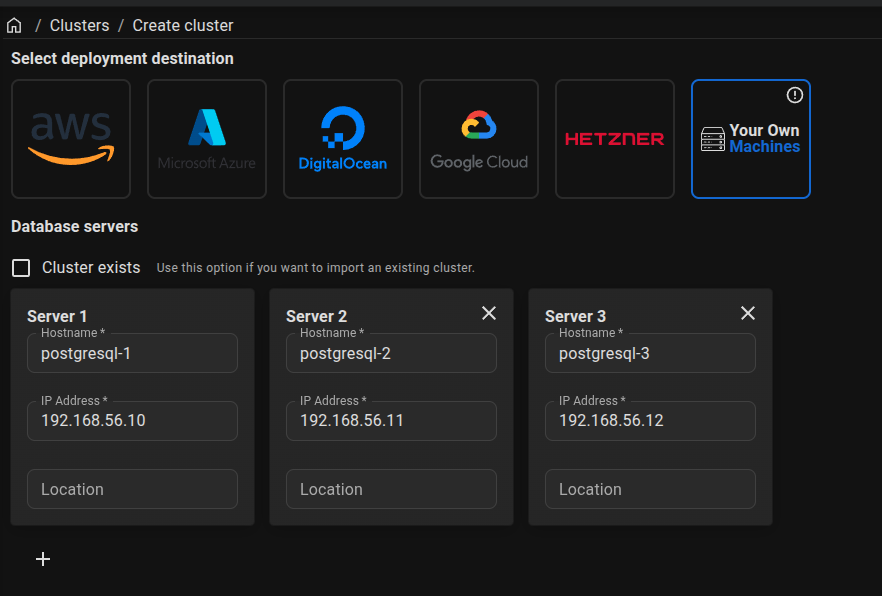
Task: Remove Server 3 with X button
Action: tap(748, 313)
